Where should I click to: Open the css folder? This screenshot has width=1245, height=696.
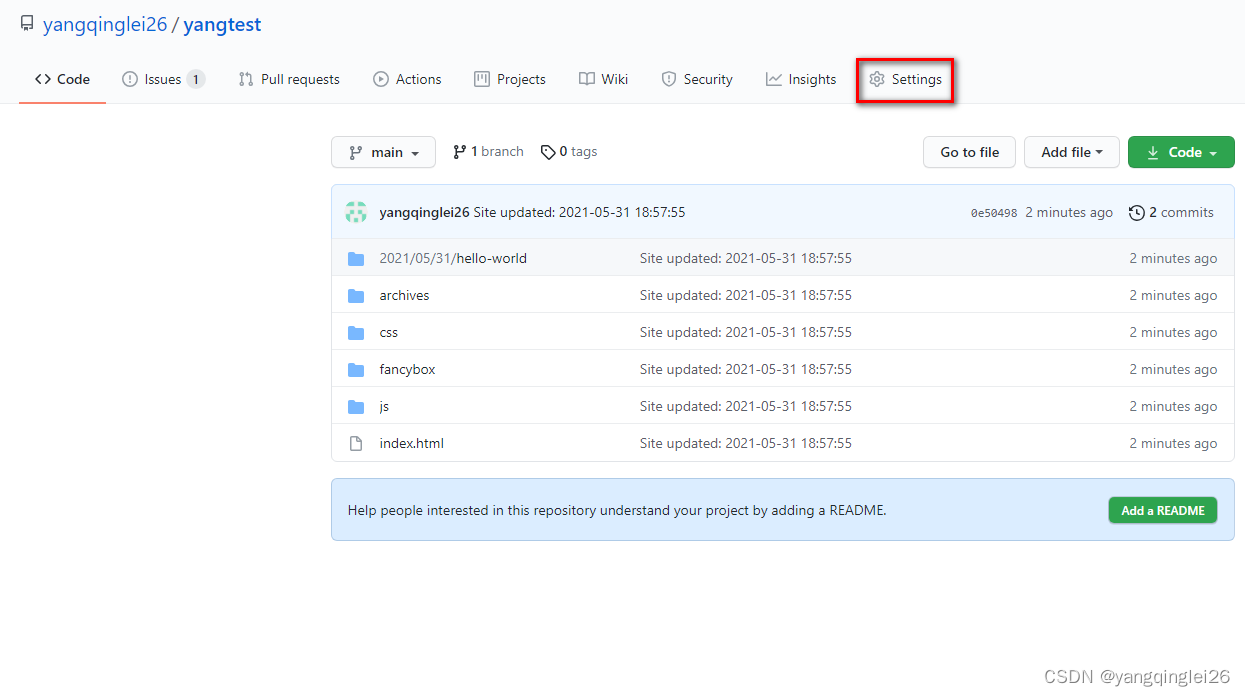pos(388,332)
